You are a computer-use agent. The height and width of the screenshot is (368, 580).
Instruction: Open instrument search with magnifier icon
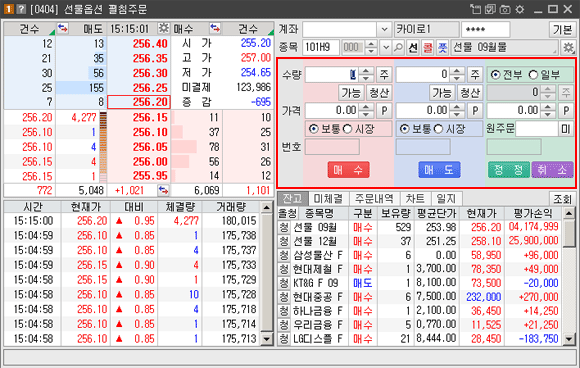click(x=398, y=47)
